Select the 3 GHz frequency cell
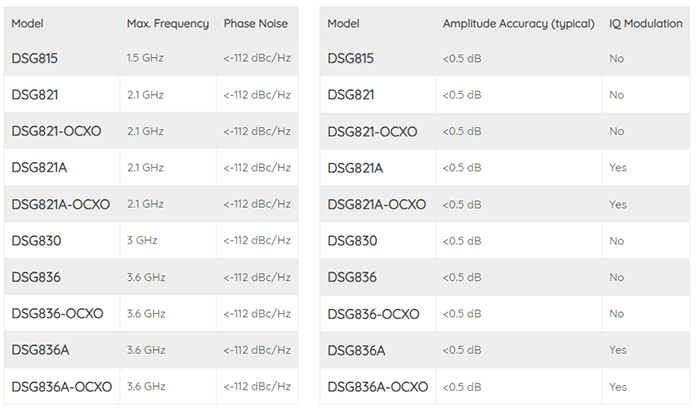Screen dimensions: 700x418 pyautogui.click(x=143, y=240)
